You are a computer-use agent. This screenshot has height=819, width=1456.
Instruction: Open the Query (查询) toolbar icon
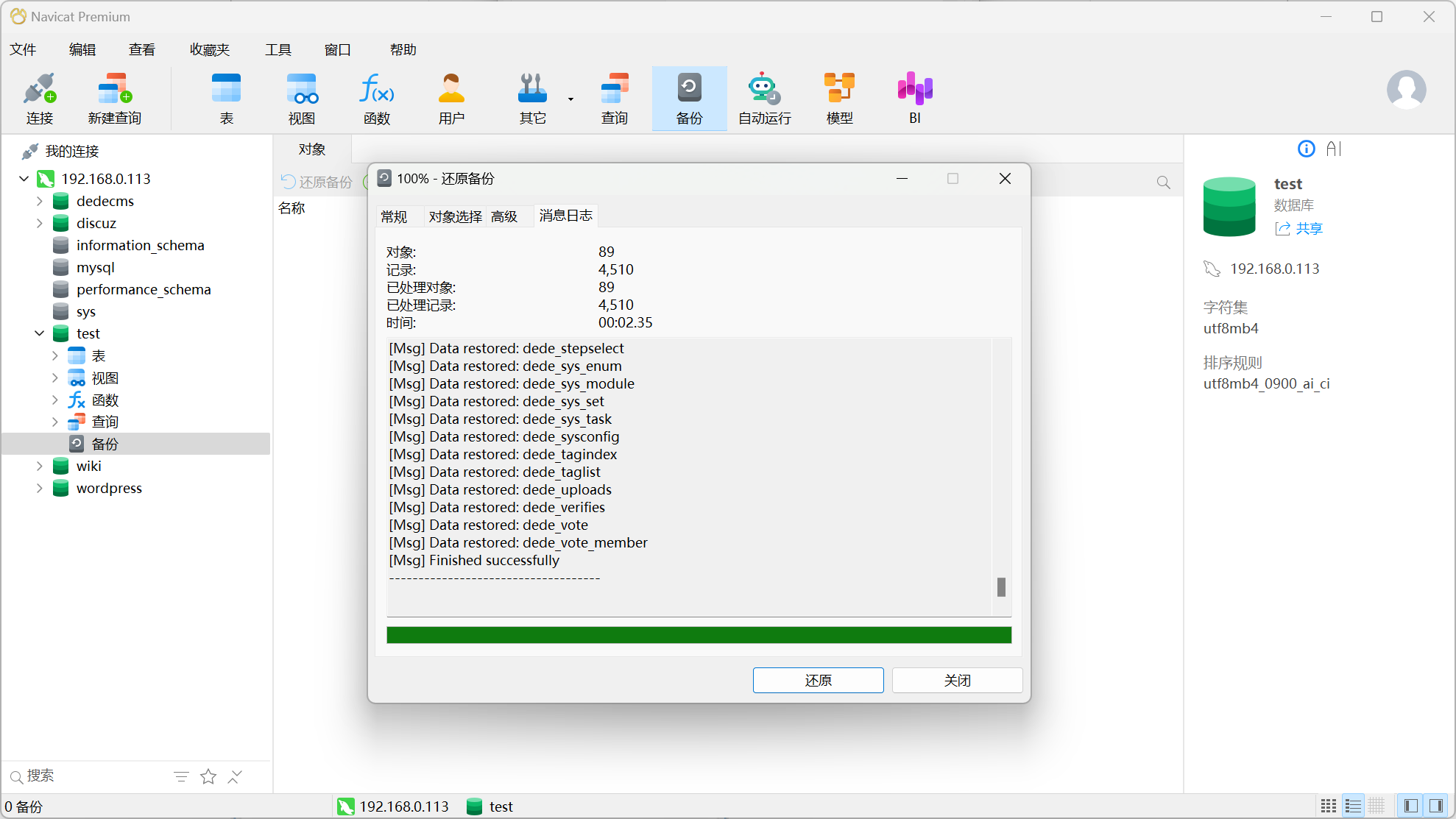615,99
